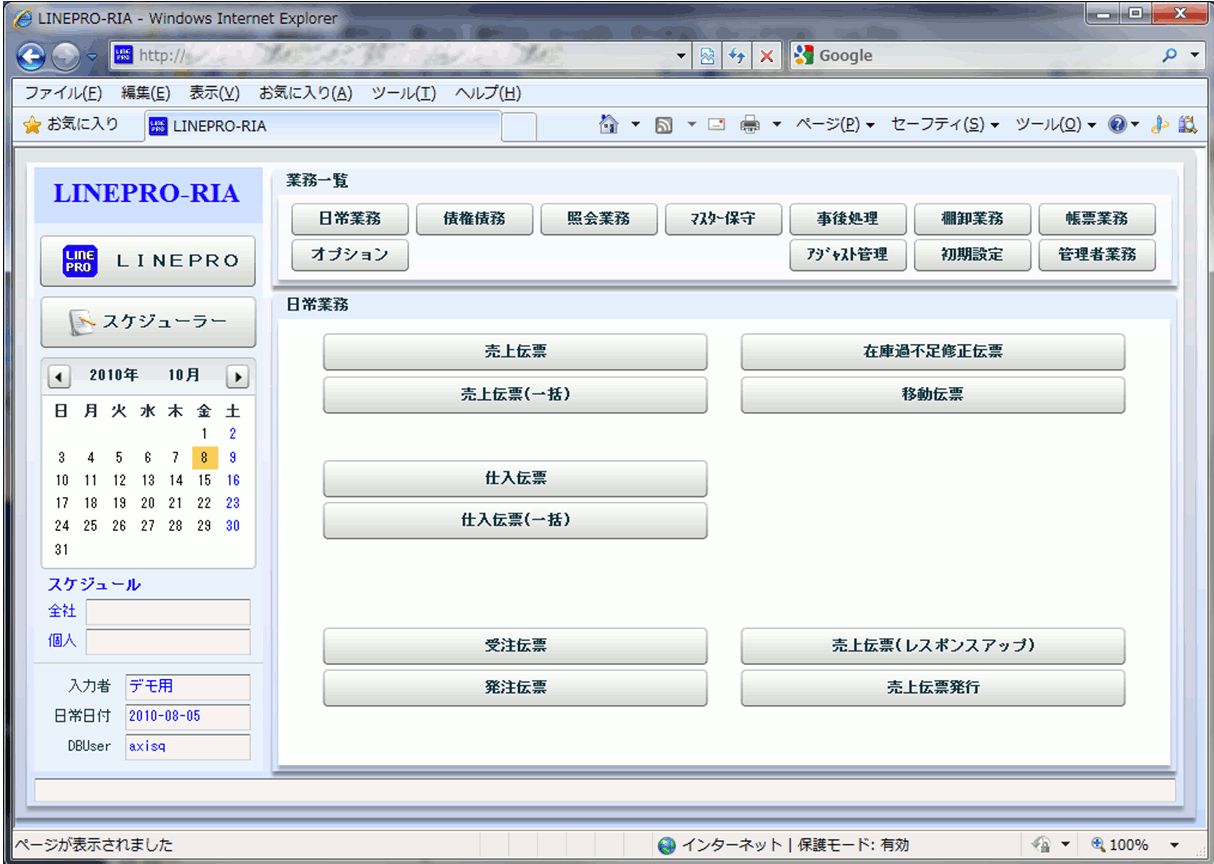This screenshot has height=864, width=1214.
Task: Select the 初期設定 category button
Action: click(x=972, y=255)
